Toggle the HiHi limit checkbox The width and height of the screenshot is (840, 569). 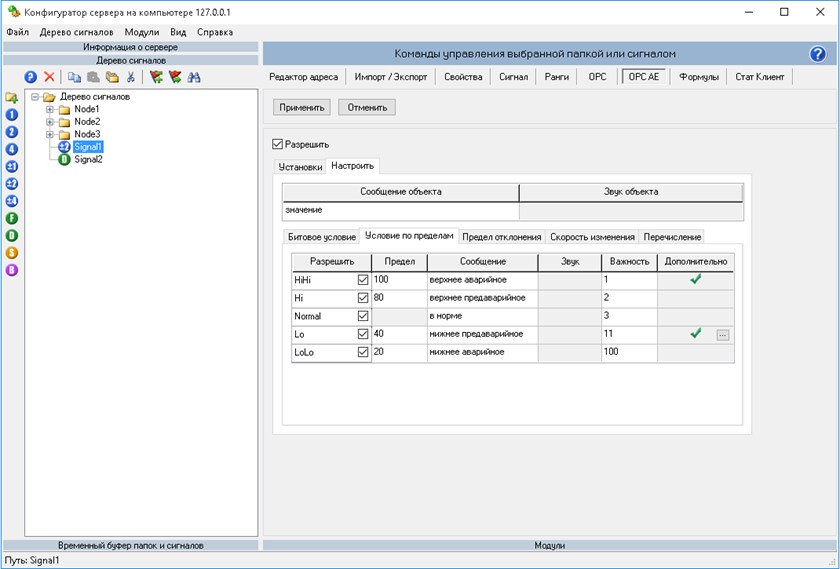point(362,280)
